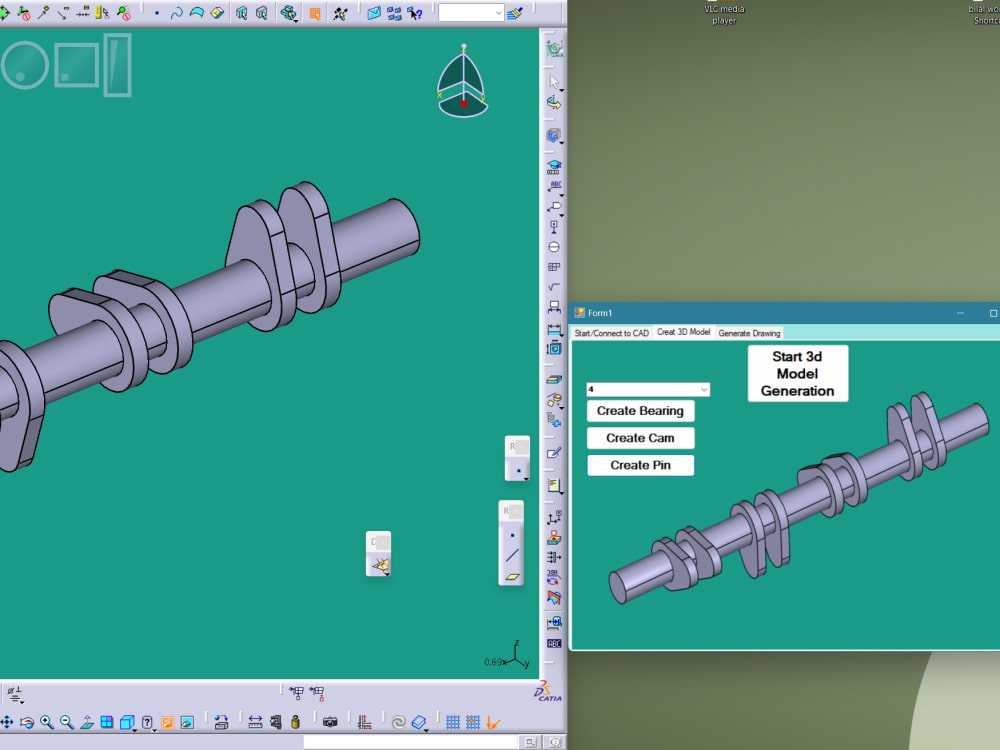Click the Text with ABC annotation icon
This screenshot has height=750, width=1000.
[554, 186]
